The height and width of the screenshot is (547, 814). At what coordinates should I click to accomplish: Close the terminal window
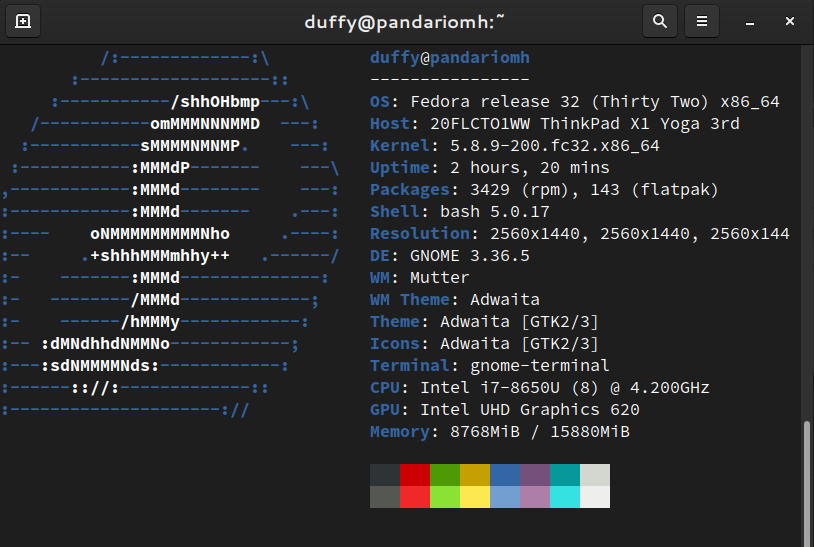[x=790, y=21]
